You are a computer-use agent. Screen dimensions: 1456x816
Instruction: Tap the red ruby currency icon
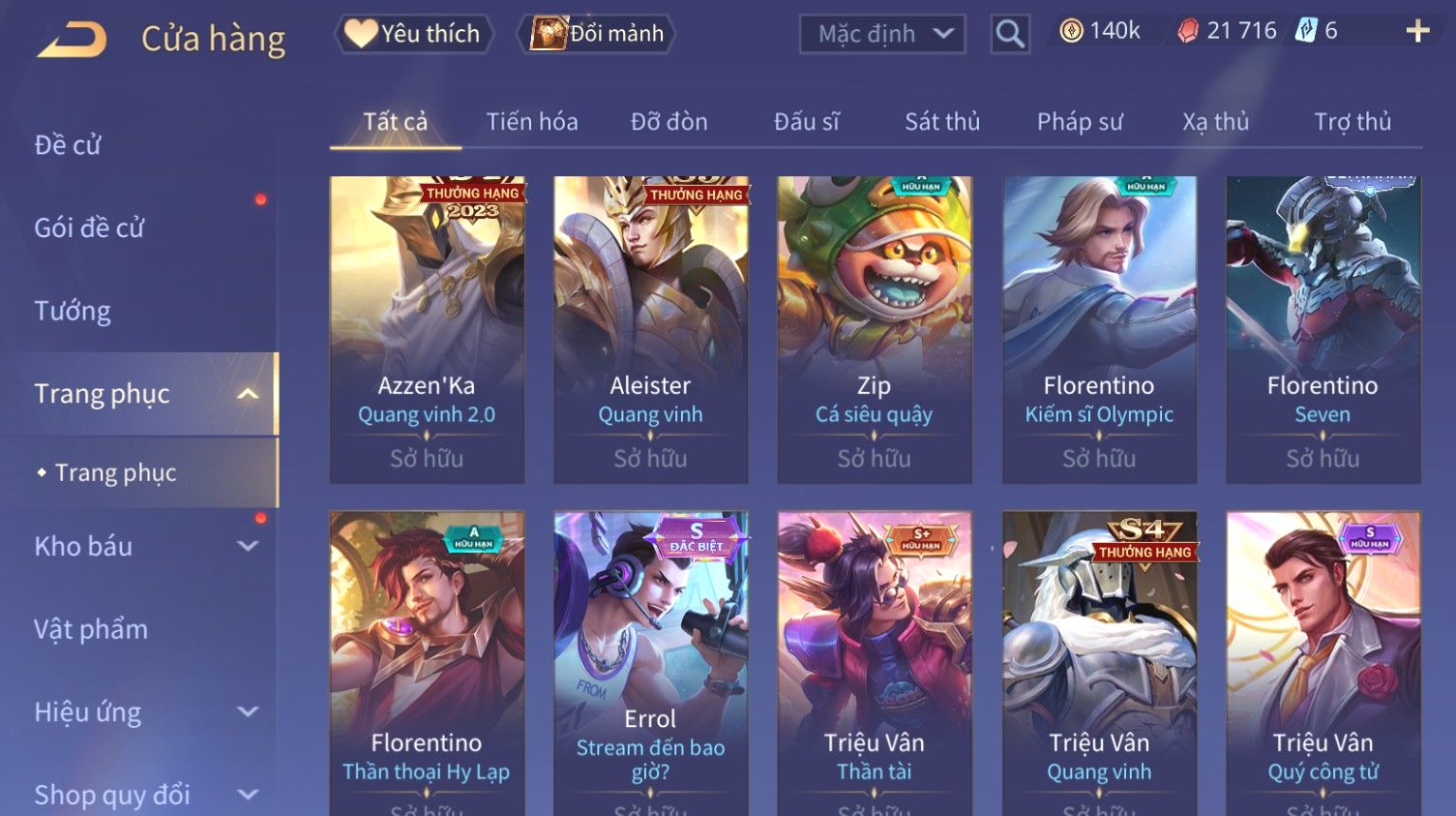(1187, 31)
